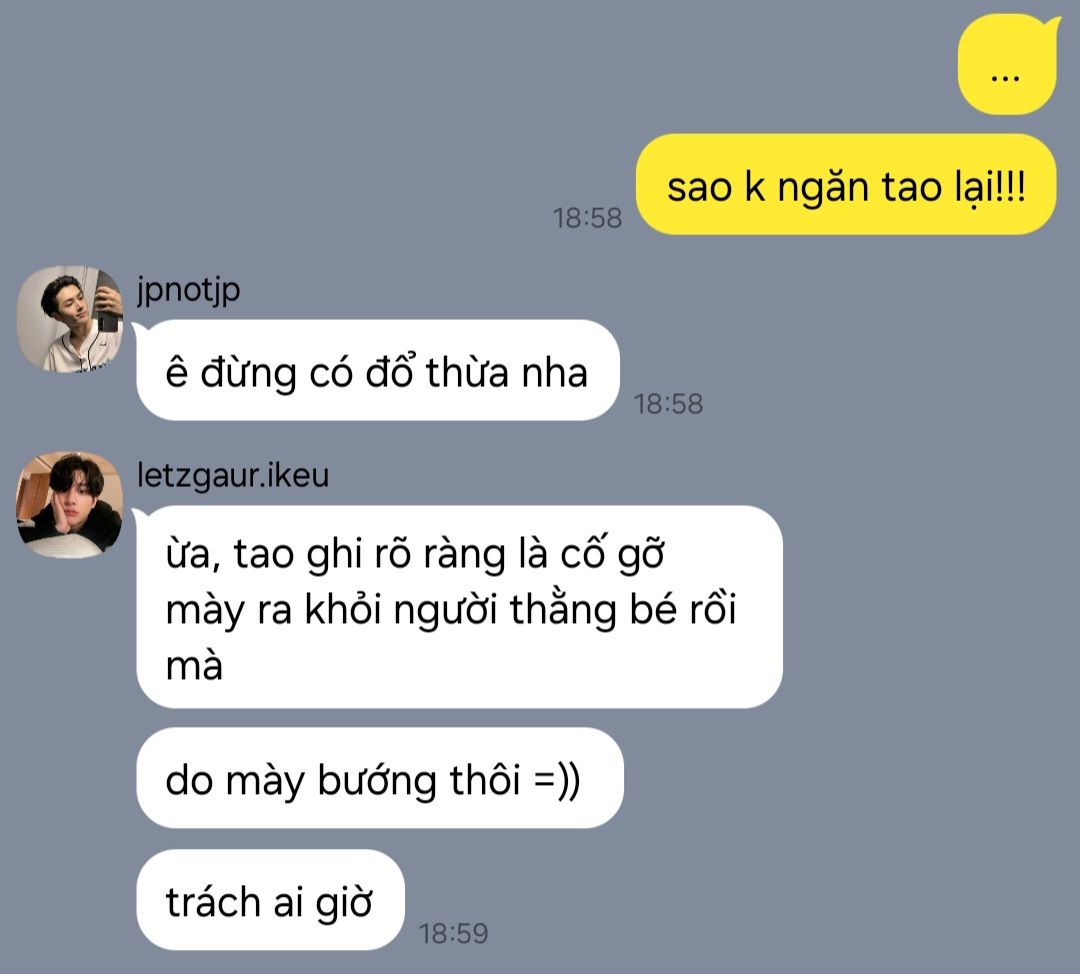
Task: Tap the jpnotjp username label
Action: 189,290
